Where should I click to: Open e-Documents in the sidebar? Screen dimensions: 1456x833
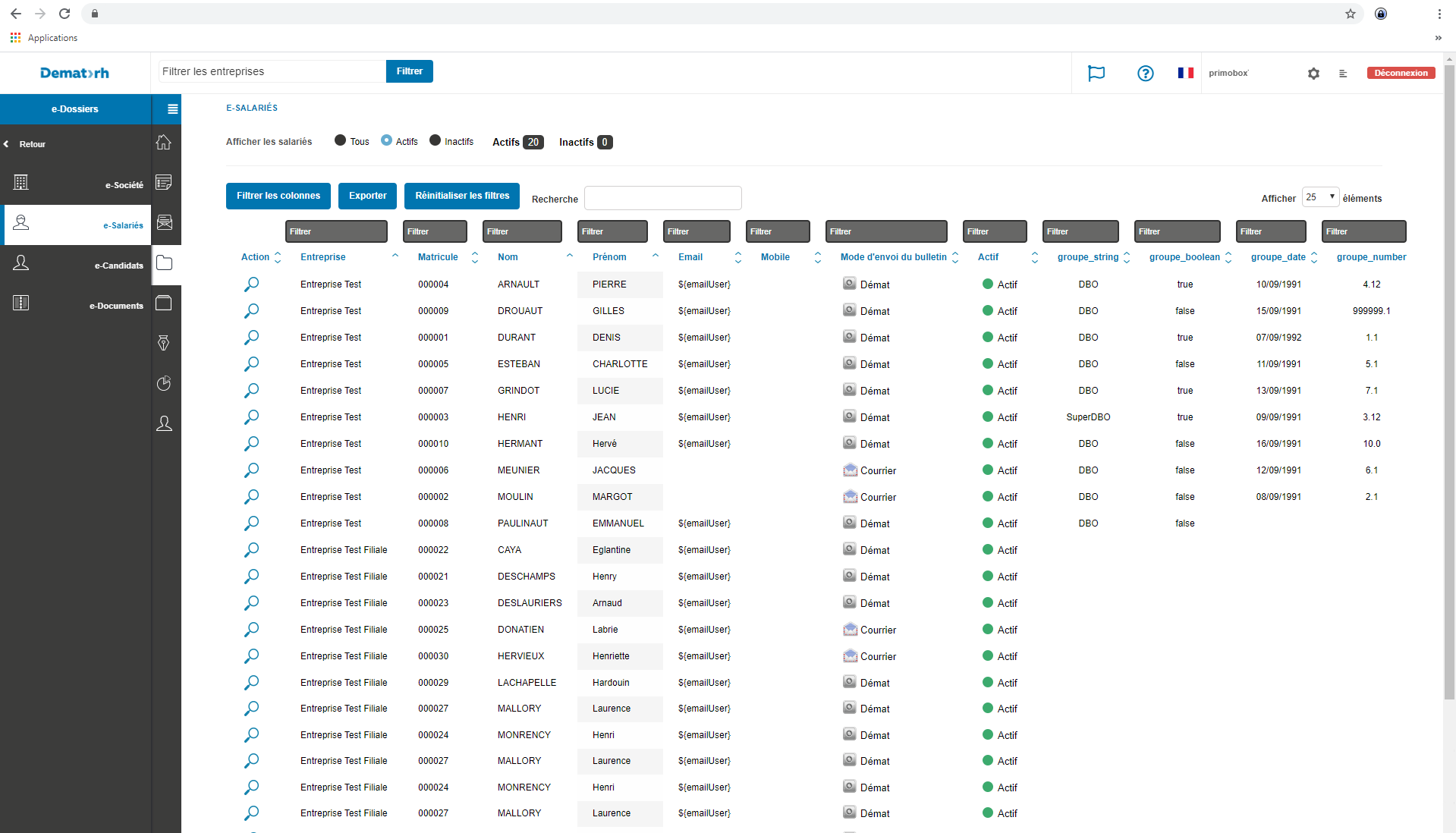[76, 305]
